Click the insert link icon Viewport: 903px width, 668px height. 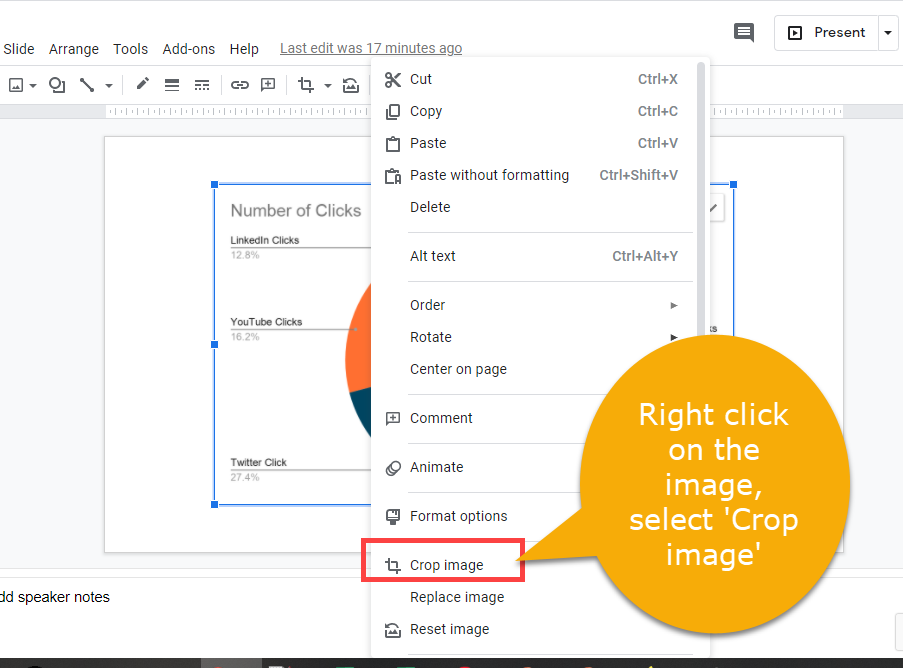[x=240, y=85]
